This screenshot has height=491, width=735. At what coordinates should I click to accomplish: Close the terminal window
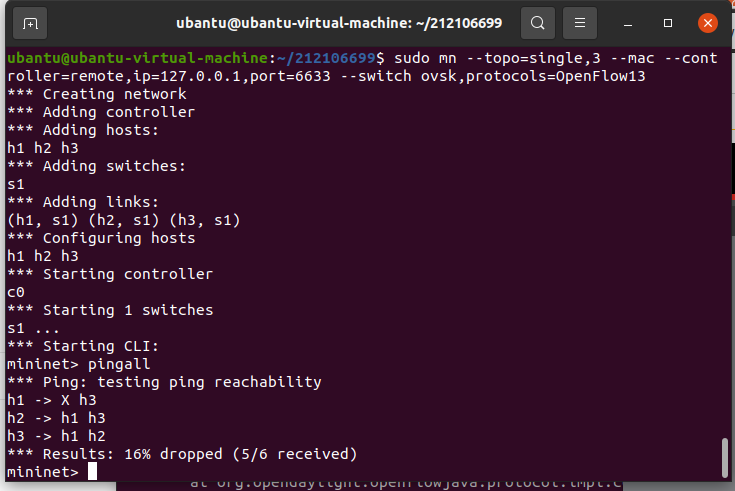(708, 23)
